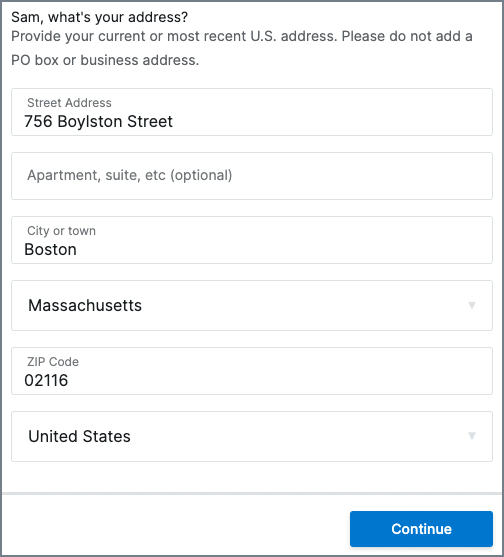Focus the City or town field

point(252,240)
